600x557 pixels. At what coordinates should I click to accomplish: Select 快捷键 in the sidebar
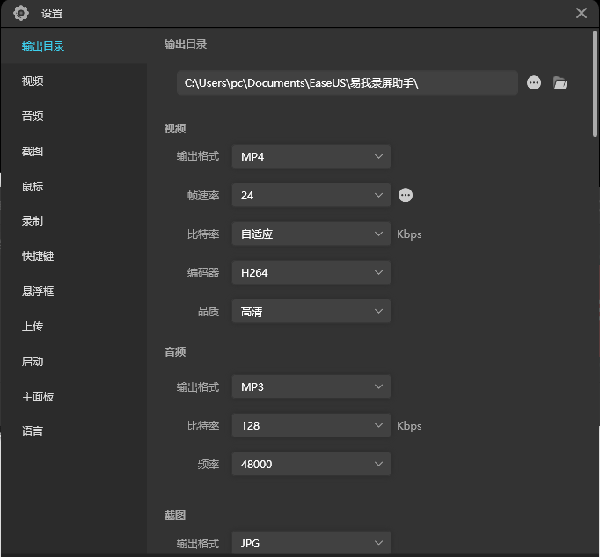tap(38, 256)
